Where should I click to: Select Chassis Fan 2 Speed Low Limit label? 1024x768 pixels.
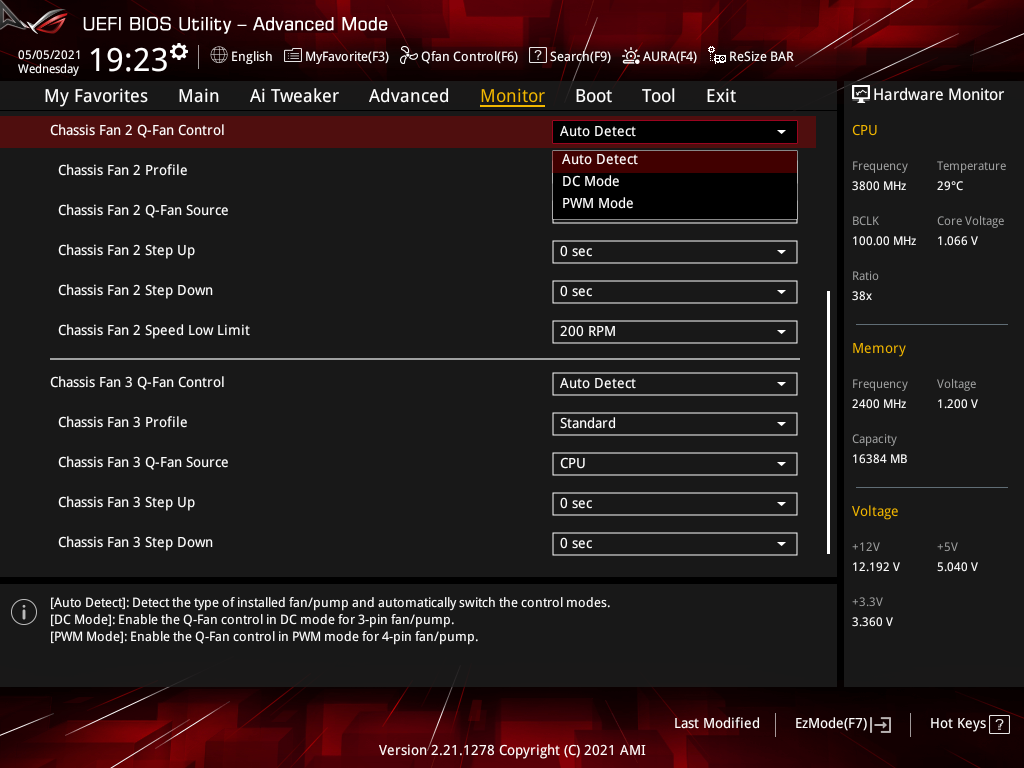[154, 330]
